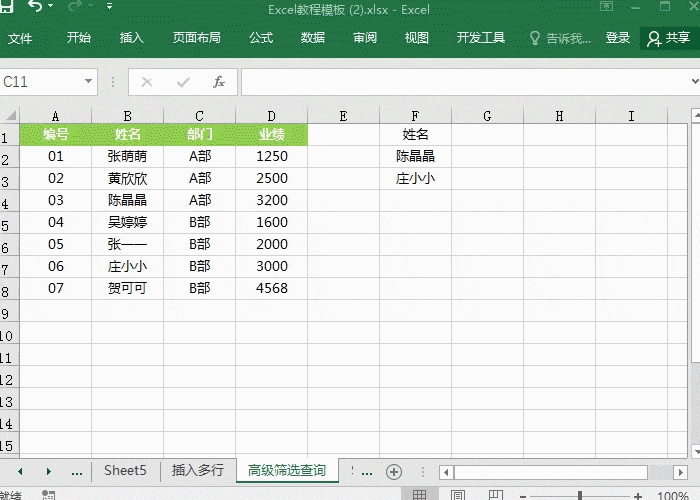Click the right hidden-sheets ellipsis
This screenshot has width=700, height=500.
[x=367, y=472]
